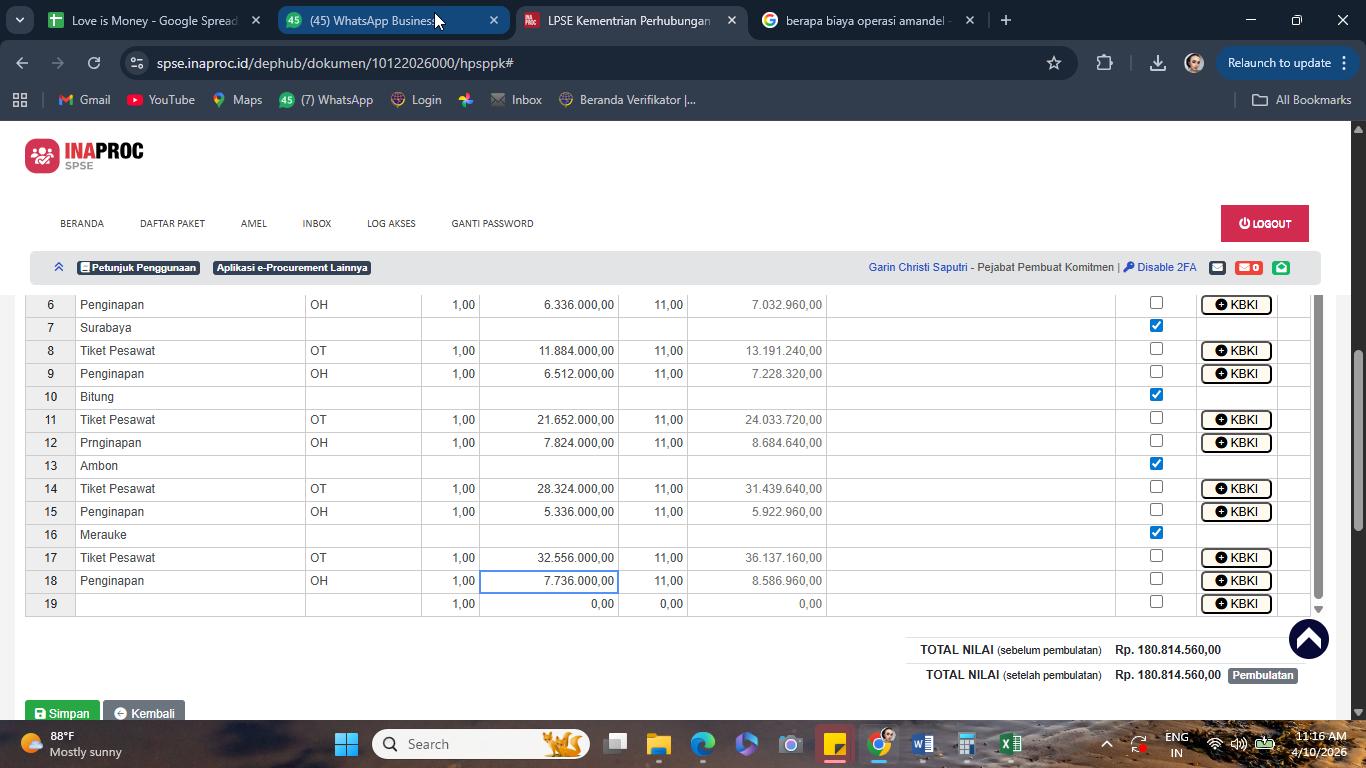Viewport: 1366px width, 768px height.
Task: Uncheck the Bitung row 10 checkbox
Action: [x=1156, y=395]
